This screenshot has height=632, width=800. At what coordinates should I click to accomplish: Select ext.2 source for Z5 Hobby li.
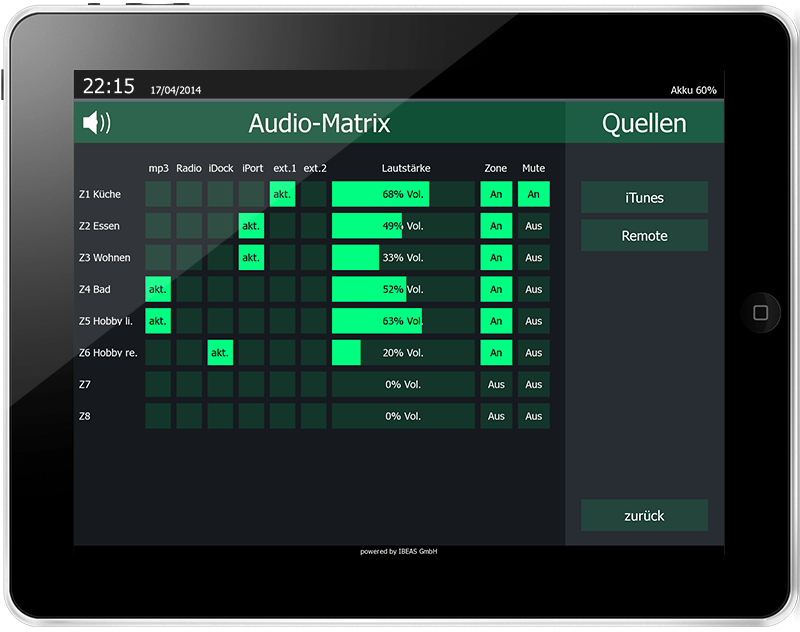coord(314,321)
